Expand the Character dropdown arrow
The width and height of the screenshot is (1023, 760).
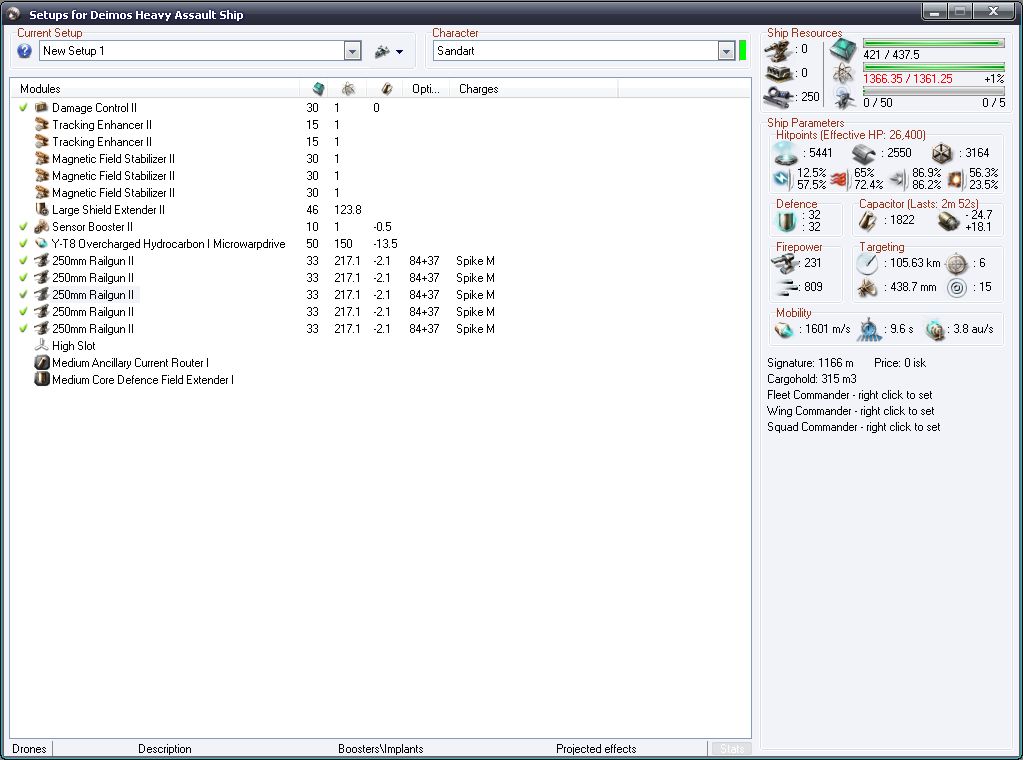click(x=726, y=51)
